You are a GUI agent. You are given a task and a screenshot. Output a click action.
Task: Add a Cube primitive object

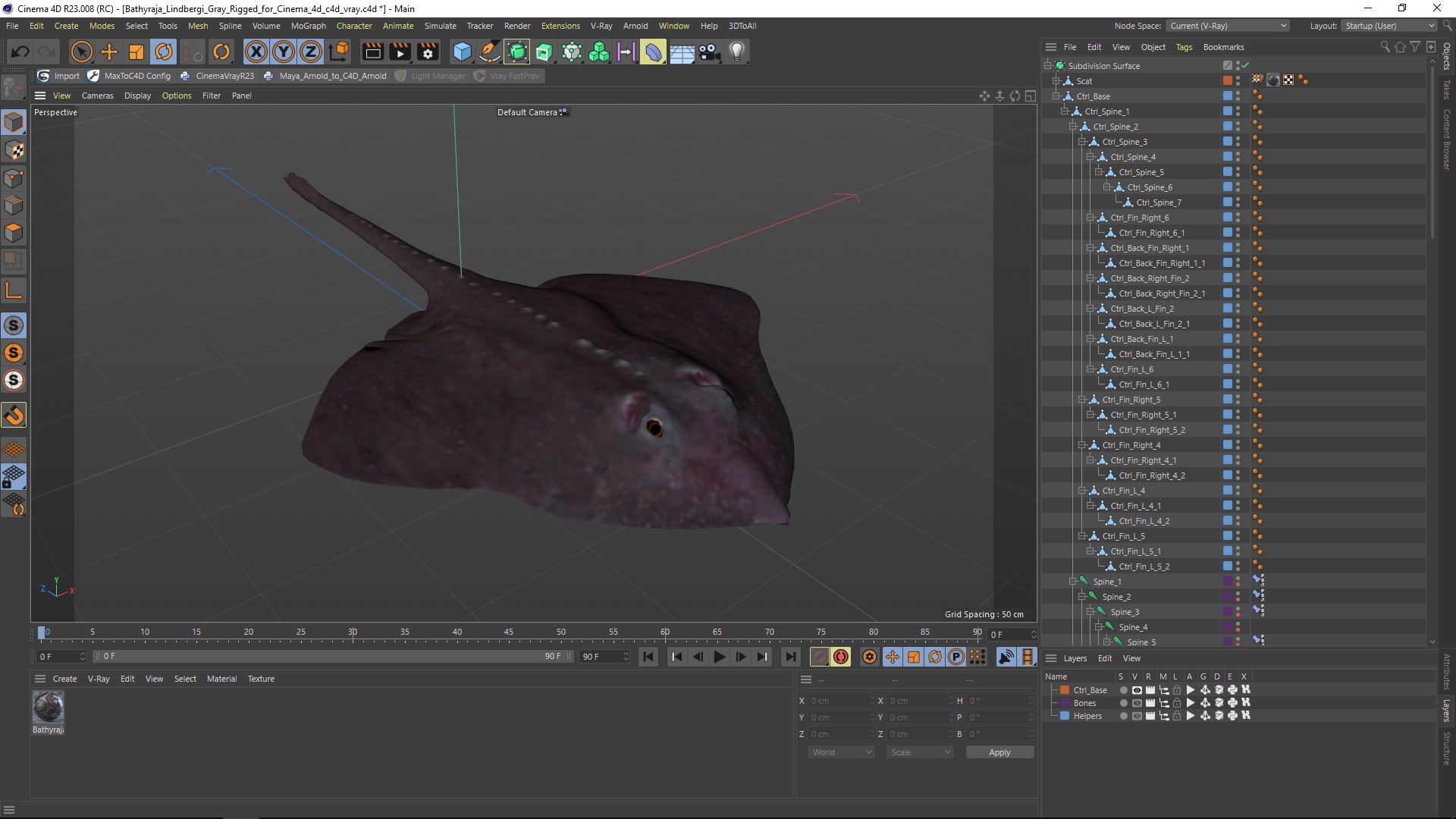click(462, 52)
